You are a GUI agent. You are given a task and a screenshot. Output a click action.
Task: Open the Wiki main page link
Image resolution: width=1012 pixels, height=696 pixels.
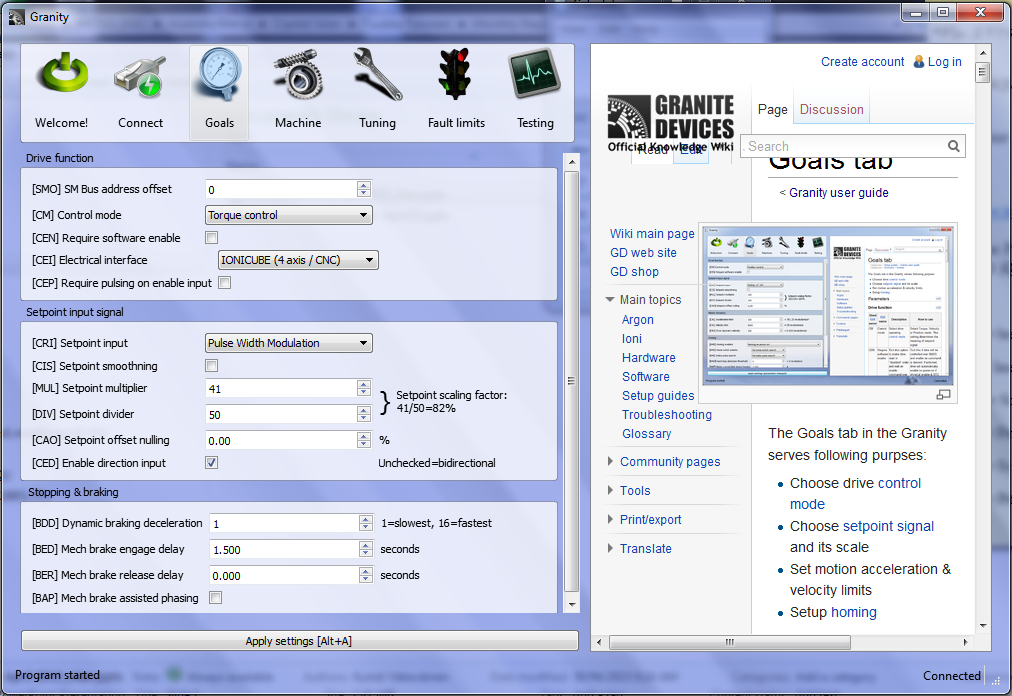point(652,234)
